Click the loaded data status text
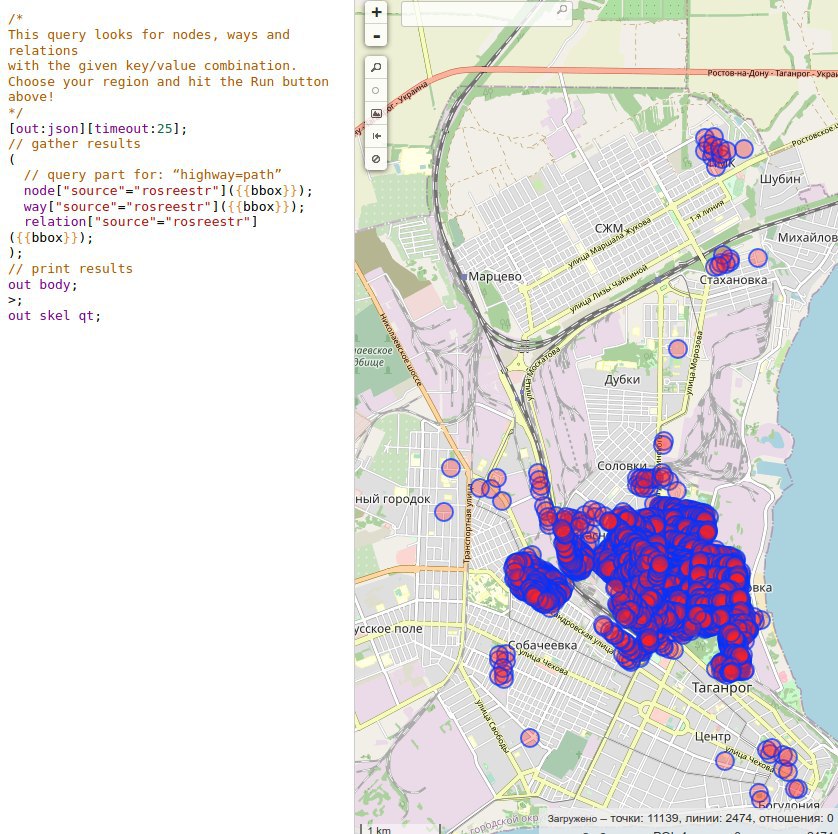 (690, 818)
